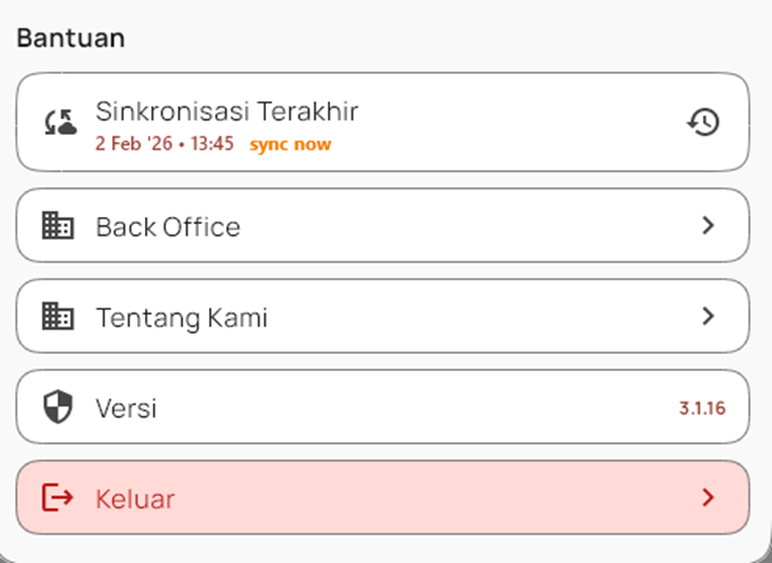The height and width of the screenshot is (563, 772).
Task: Open the Tentang Kami chevron arrow
Action: [x=708, y=316]
